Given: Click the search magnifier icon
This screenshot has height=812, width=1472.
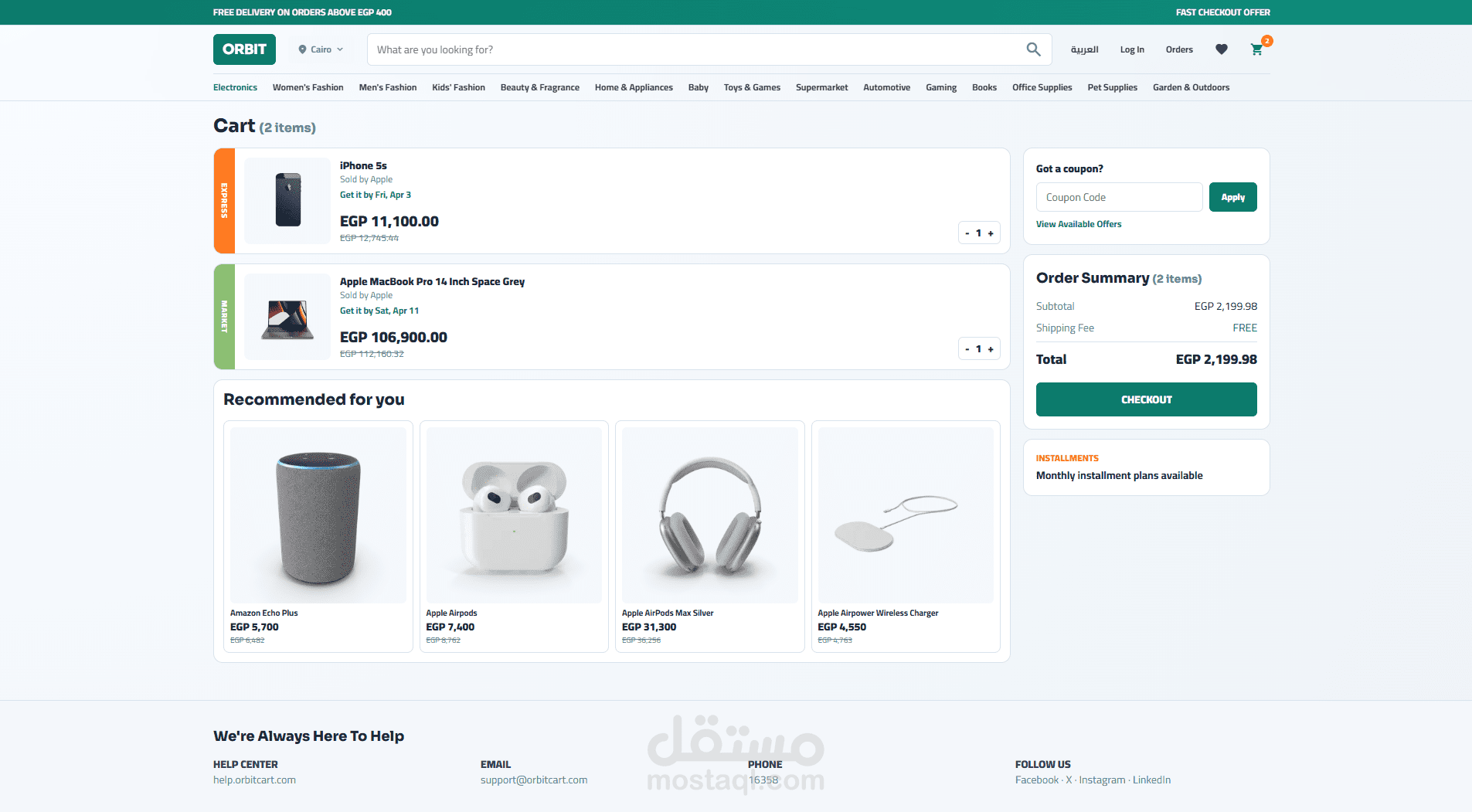Looking at the screenshot, I should (x=1033, y=49).
